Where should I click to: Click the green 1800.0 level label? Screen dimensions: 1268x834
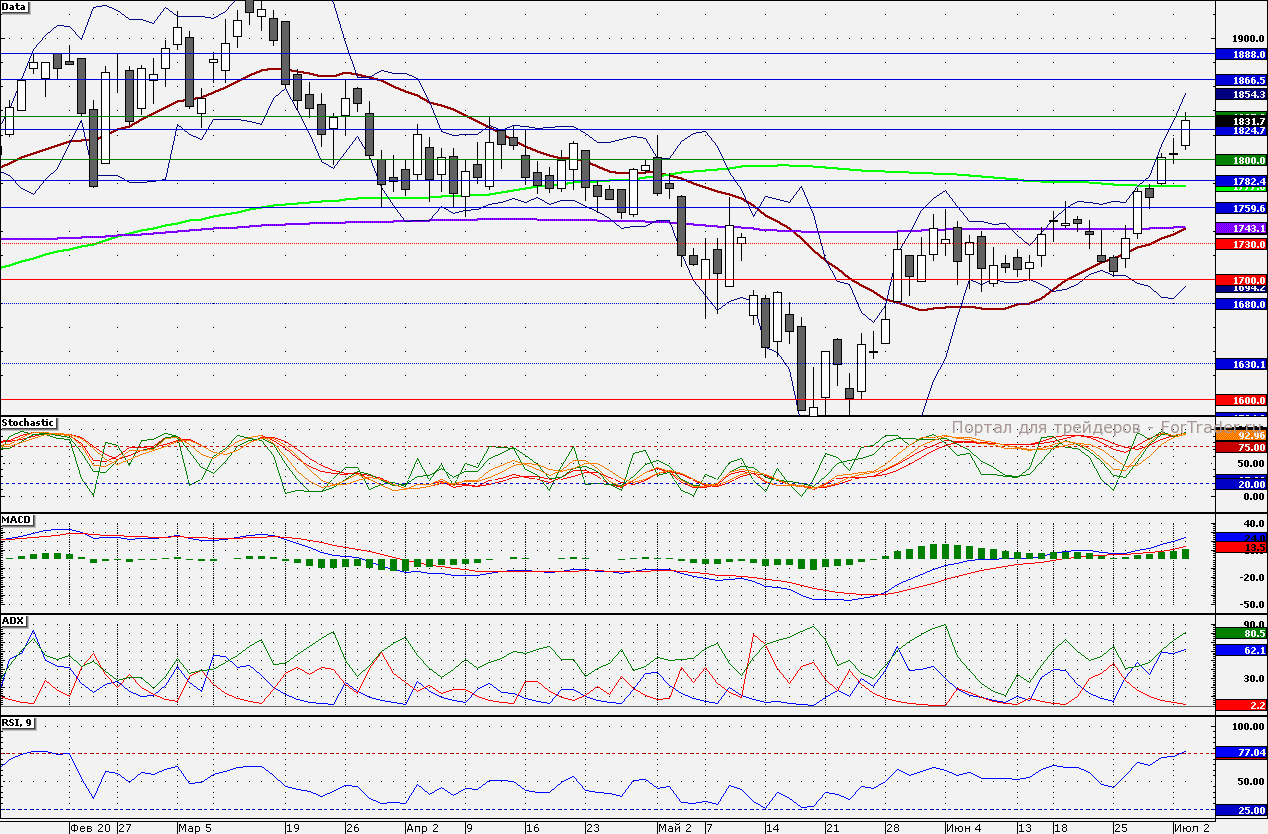1241,160
